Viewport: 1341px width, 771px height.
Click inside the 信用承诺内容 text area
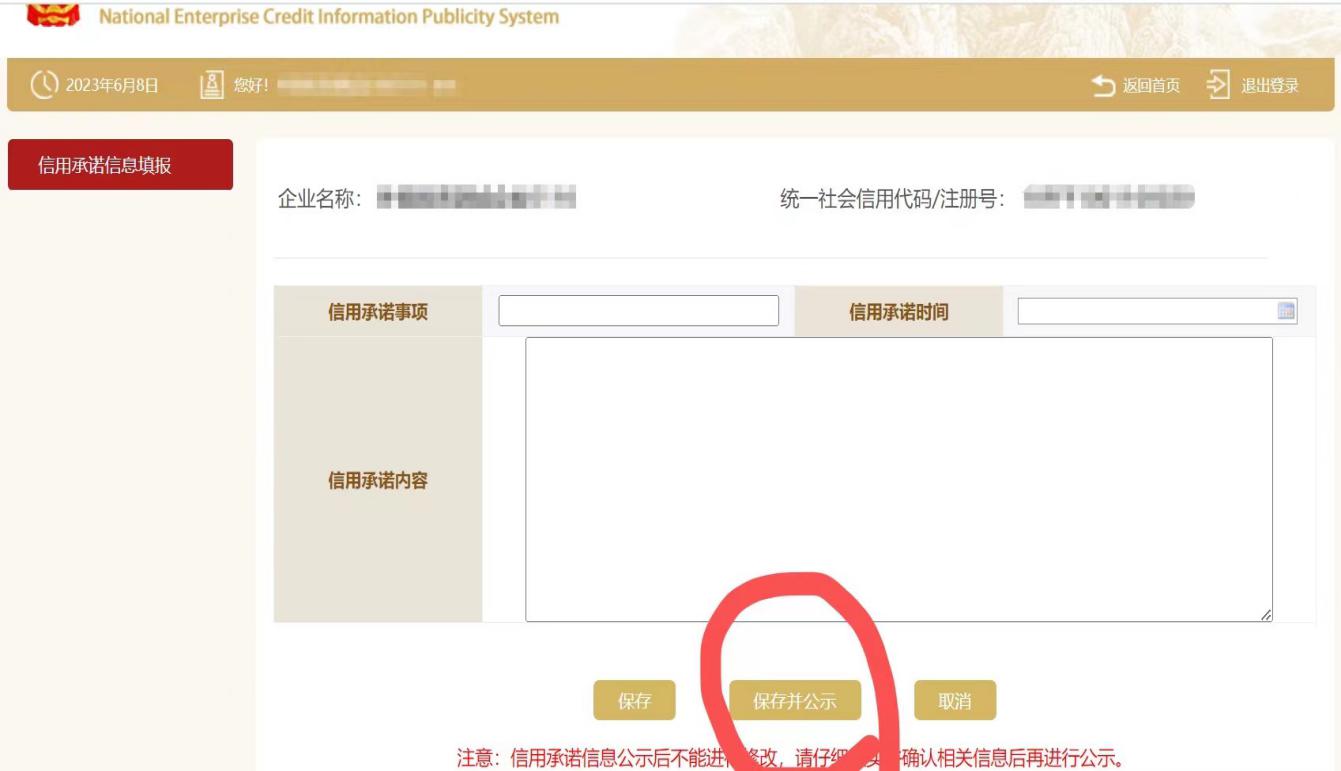pos(898,479)
